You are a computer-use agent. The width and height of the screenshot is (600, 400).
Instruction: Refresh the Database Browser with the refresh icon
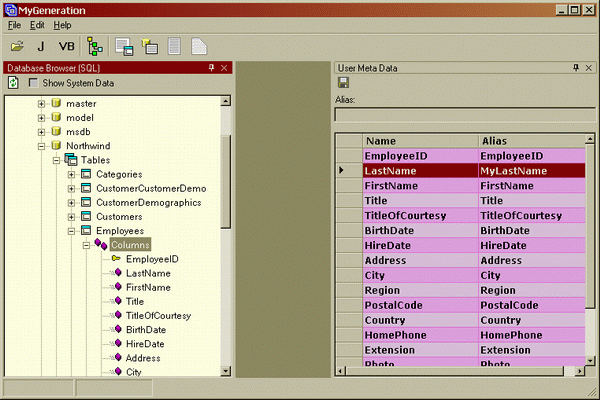[13, 83]
